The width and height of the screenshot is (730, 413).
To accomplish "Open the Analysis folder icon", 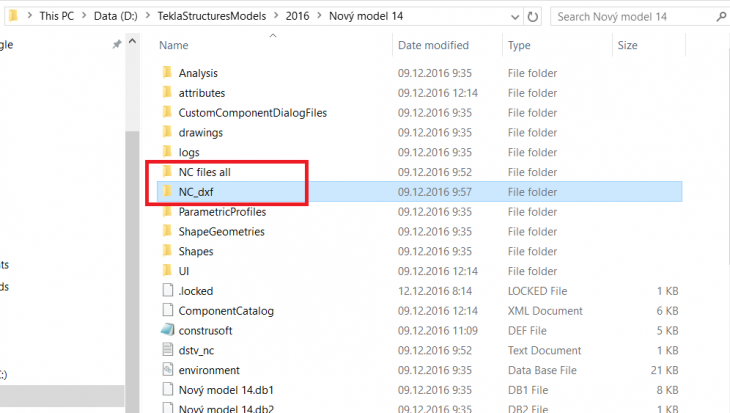I will click(168, 73).
